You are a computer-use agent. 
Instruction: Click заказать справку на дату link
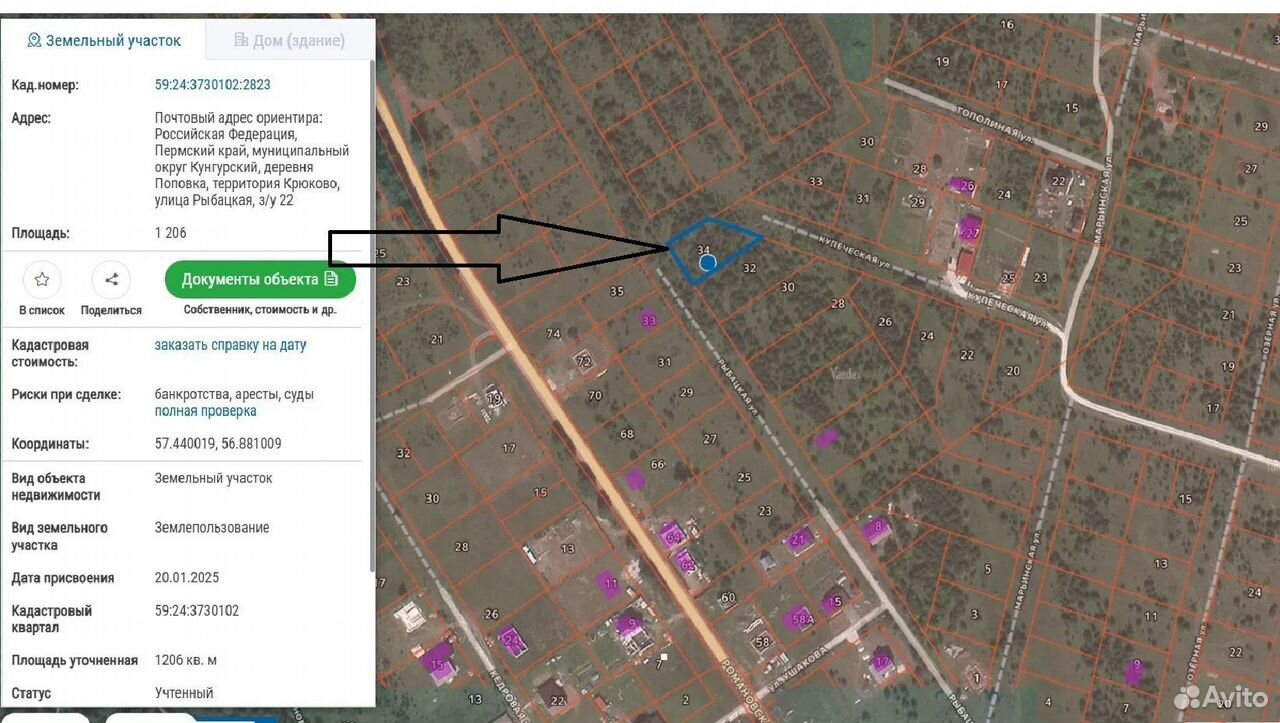(231, 345)
